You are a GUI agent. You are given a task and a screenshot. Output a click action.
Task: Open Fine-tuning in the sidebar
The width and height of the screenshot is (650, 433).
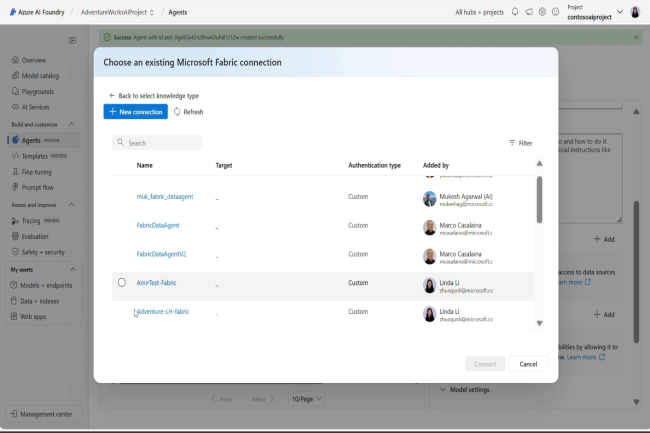point(32,172)
